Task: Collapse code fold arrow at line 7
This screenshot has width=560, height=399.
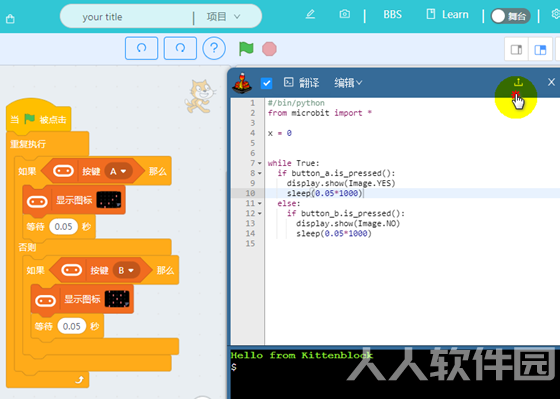Action: tap(260, 163)
